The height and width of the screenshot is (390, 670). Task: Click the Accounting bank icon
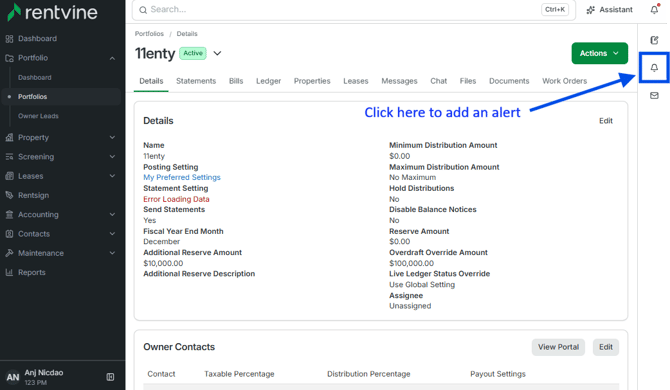9,214
